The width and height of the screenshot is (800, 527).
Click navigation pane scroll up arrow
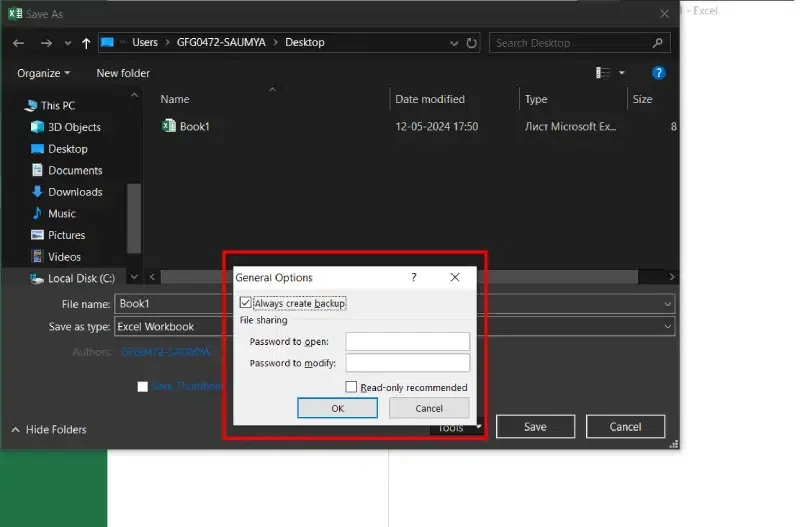134,95
